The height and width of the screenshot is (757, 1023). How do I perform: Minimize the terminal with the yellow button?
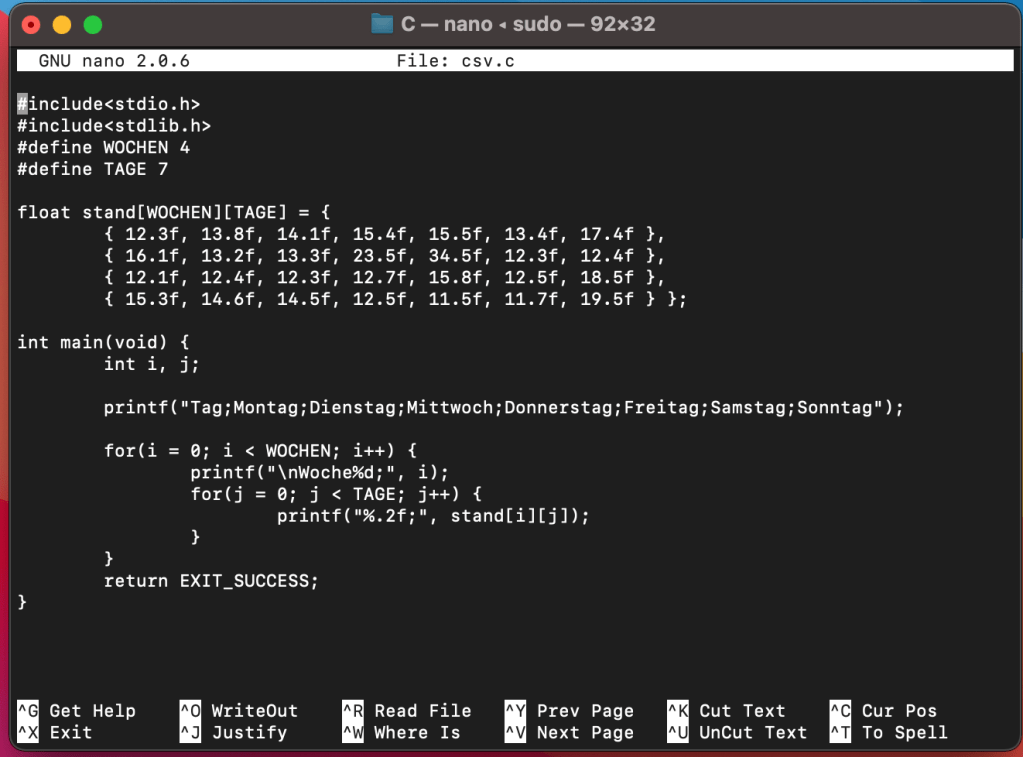(x=62, y=24)
